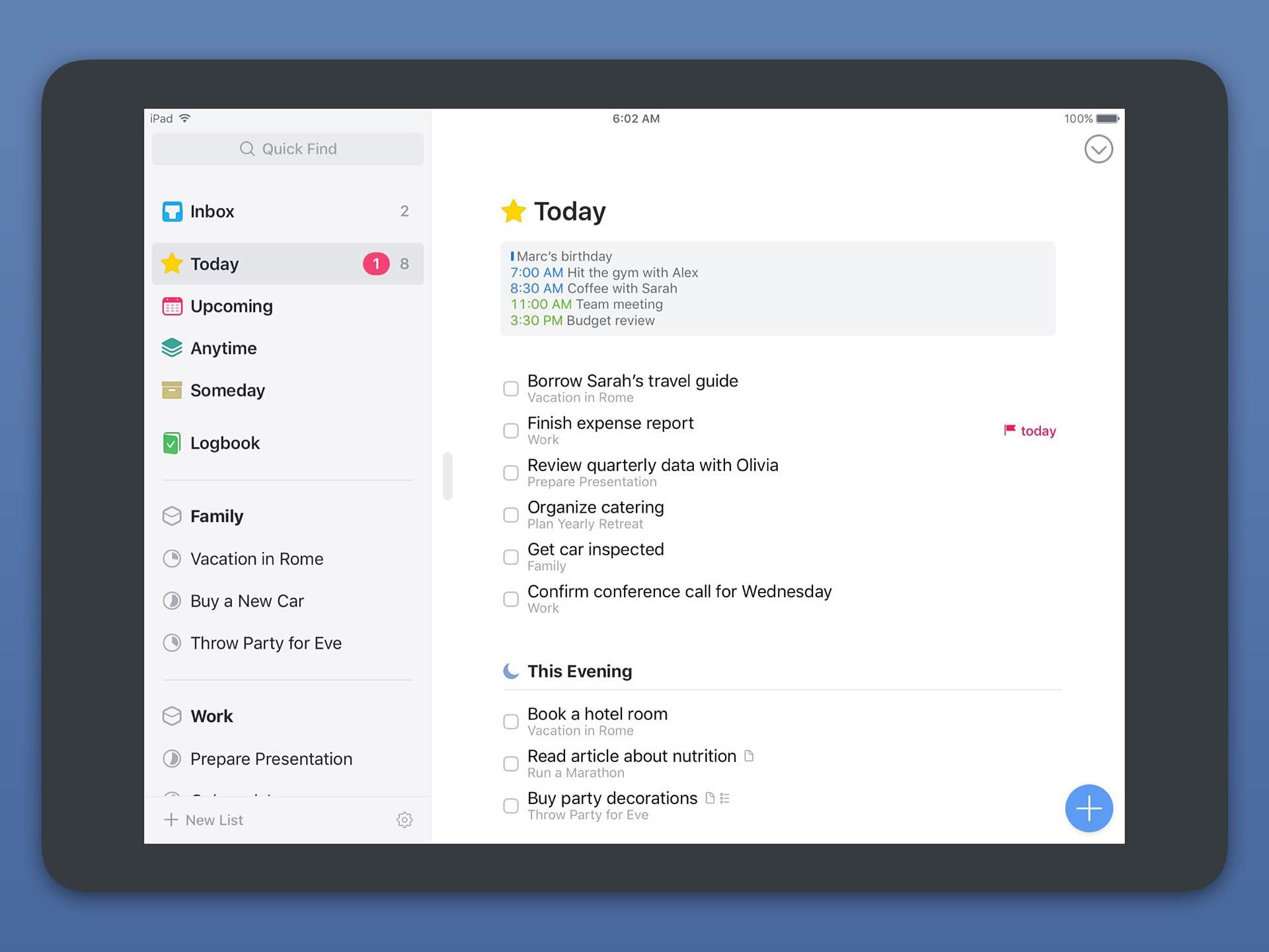The width and height of the screenshot is (1269, 952).
Task: Click the Work area icon
Action: [172, 716]
